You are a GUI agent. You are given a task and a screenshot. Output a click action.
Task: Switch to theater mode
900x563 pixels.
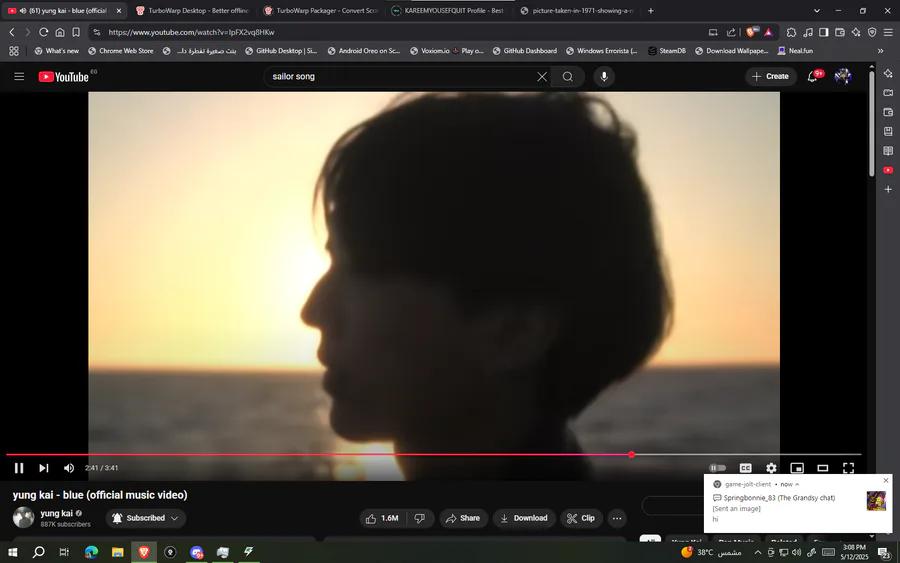(823, 468)
